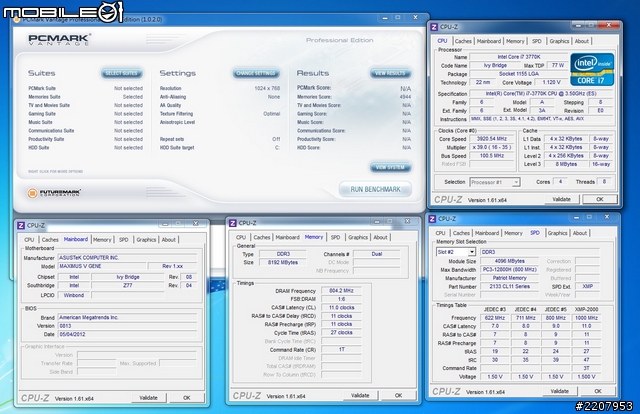The image size is (640, 414).
Task: Select Caches tab in Memory window
Action: (x=262, y=237)
